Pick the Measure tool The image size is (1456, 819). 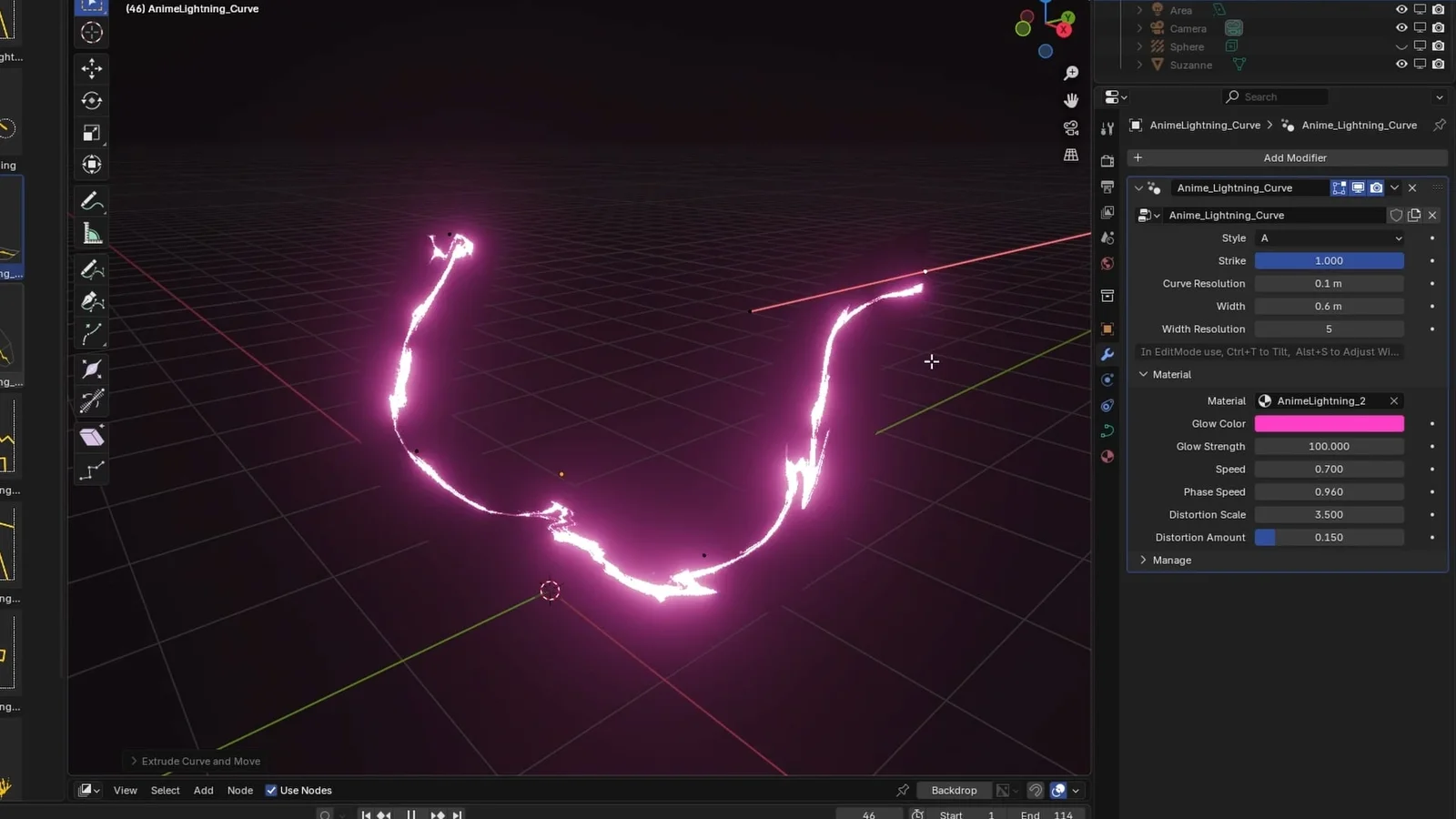pyautogui.click(x=91, y=233)
